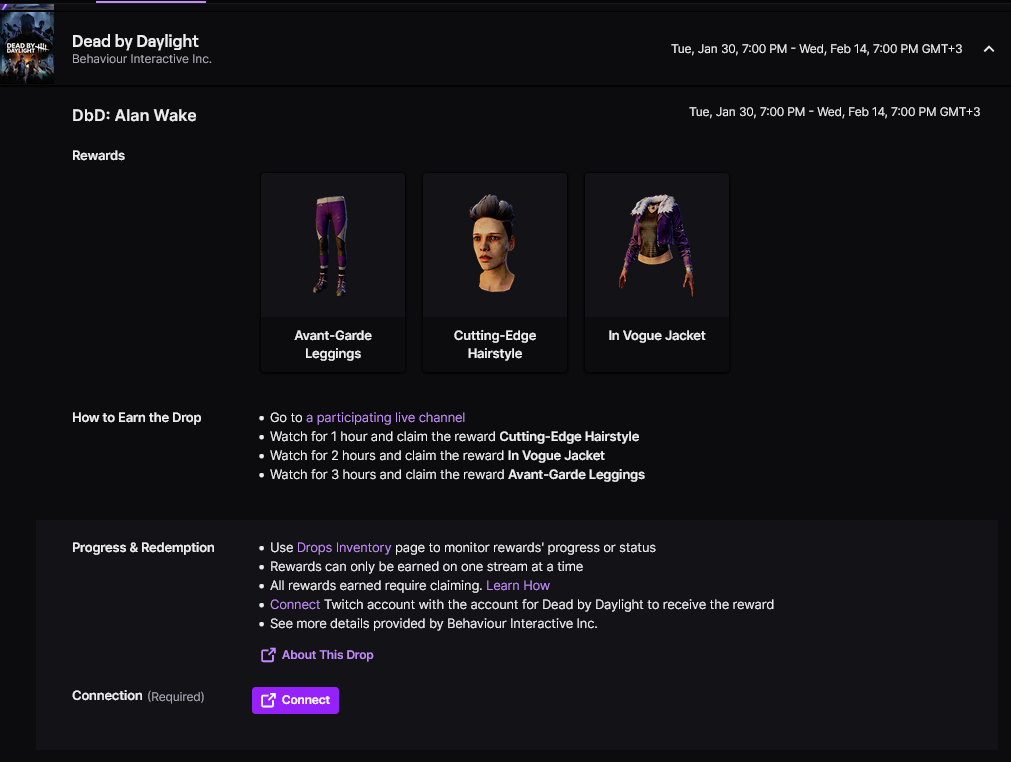
Task: Select the In Vogue Jacket reward card
Action: click(x=656, y=273)
